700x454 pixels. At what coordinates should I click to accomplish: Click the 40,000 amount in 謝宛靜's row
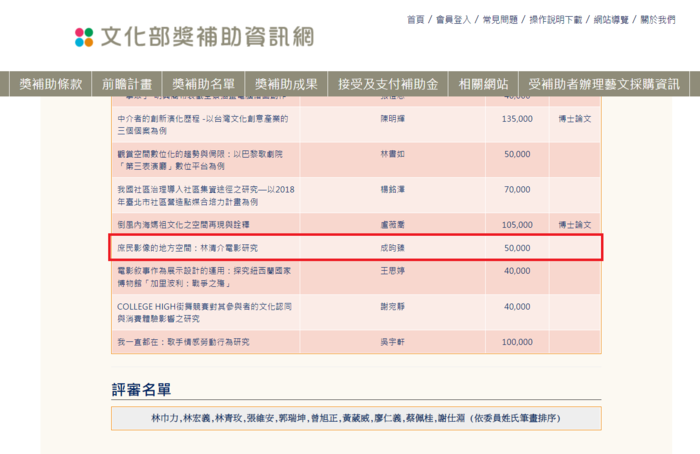pyautogui.click(x=517, y=307)
